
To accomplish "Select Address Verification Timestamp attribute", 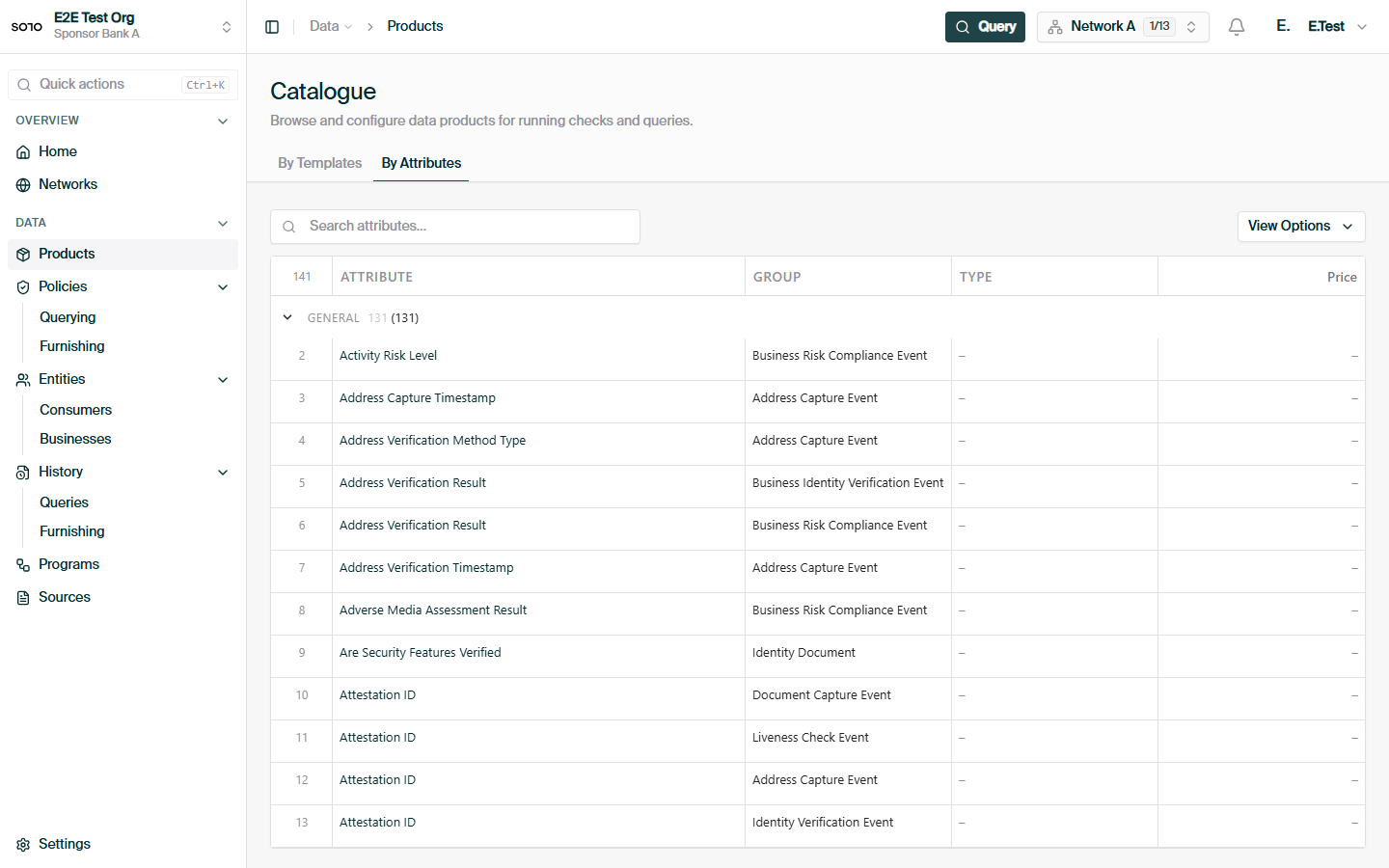I will click(426, 568).
